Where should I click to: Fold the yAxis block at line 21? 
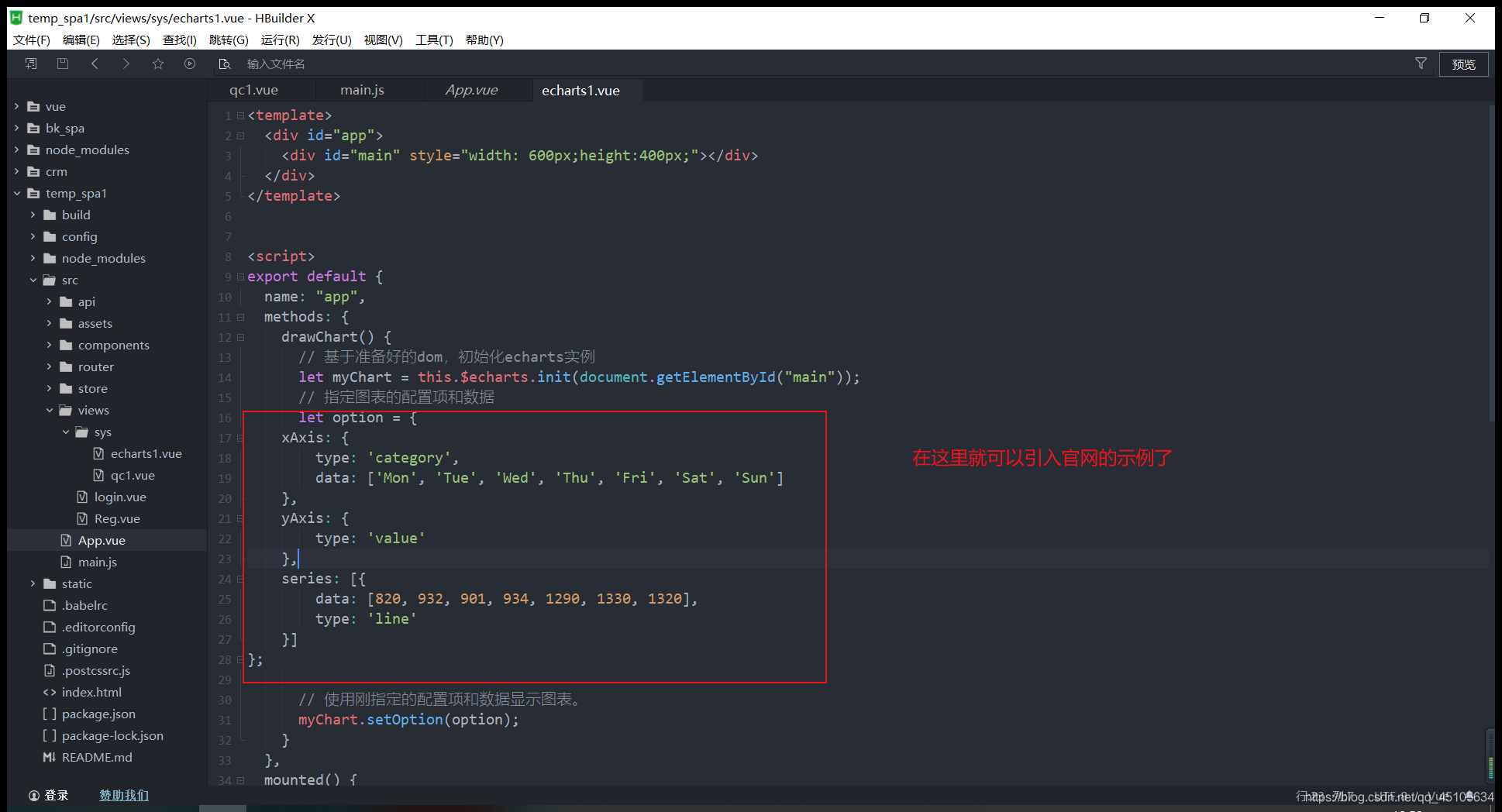pos(240,518)
